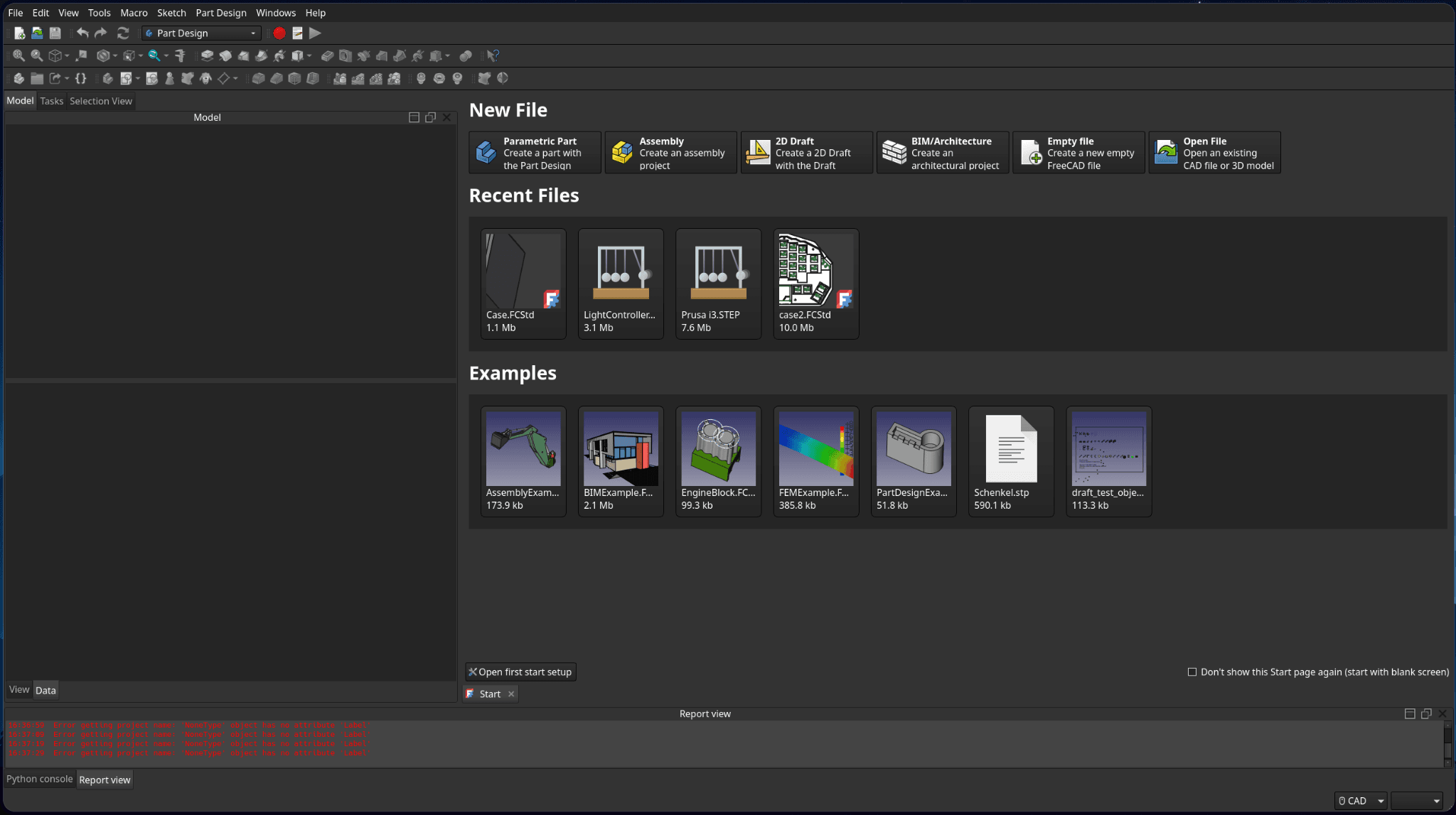
Task: Select the Mirrored tool
Action: pyautogui.click(x=340, y=78)
